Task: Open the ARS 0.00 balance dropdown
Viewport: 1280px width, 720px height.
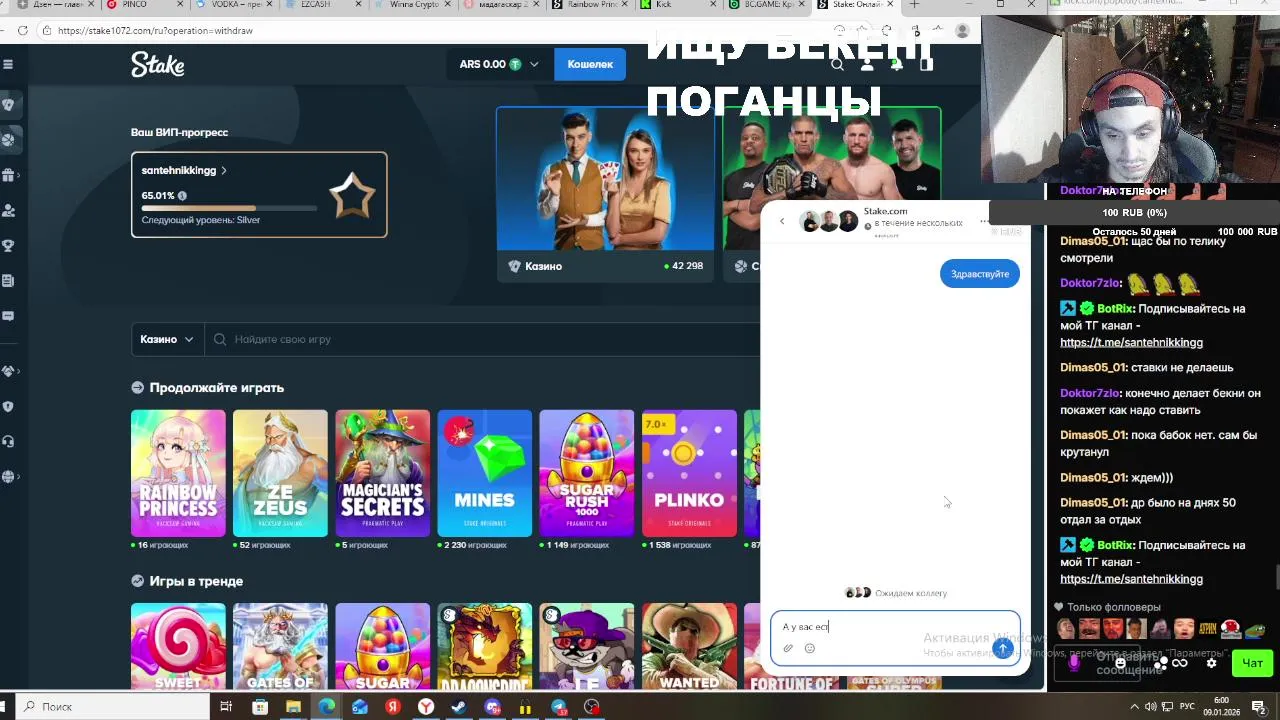Action: click(x=498, y=64)
